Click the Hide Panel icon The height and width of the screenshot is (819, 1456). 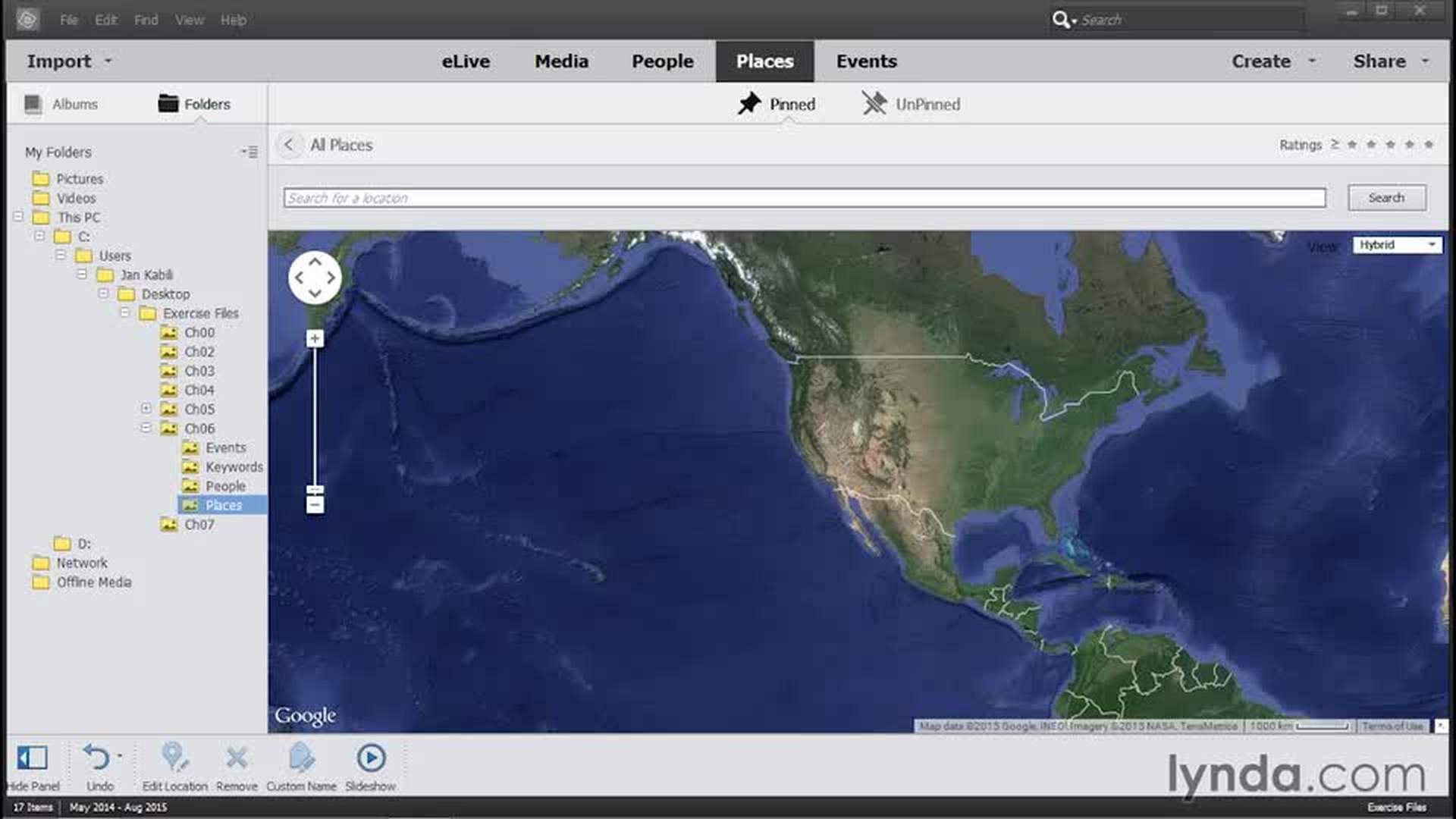(32, 758)
